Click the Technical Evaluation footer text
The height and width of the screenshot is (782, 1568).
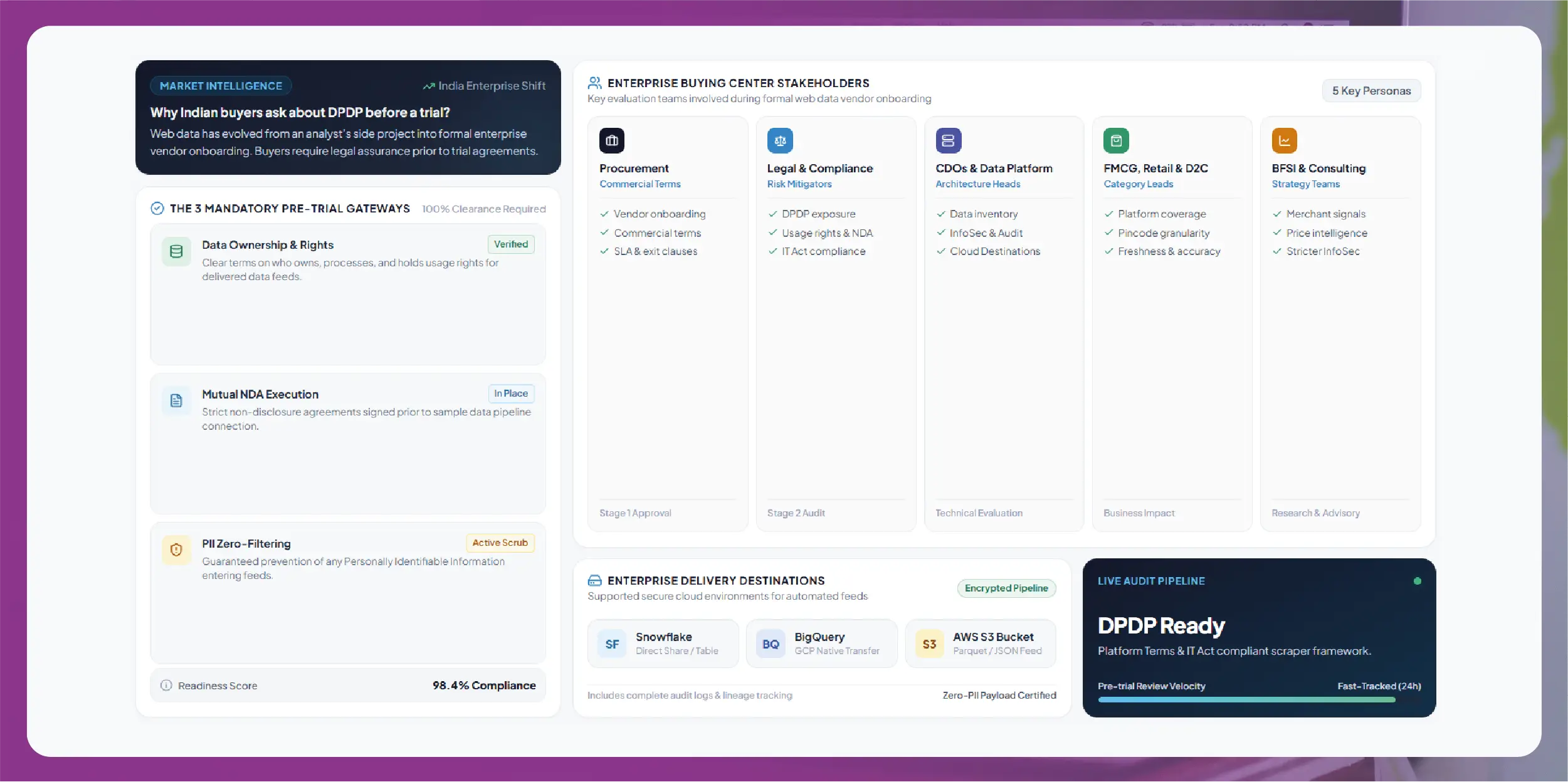[x=979, y=513]
